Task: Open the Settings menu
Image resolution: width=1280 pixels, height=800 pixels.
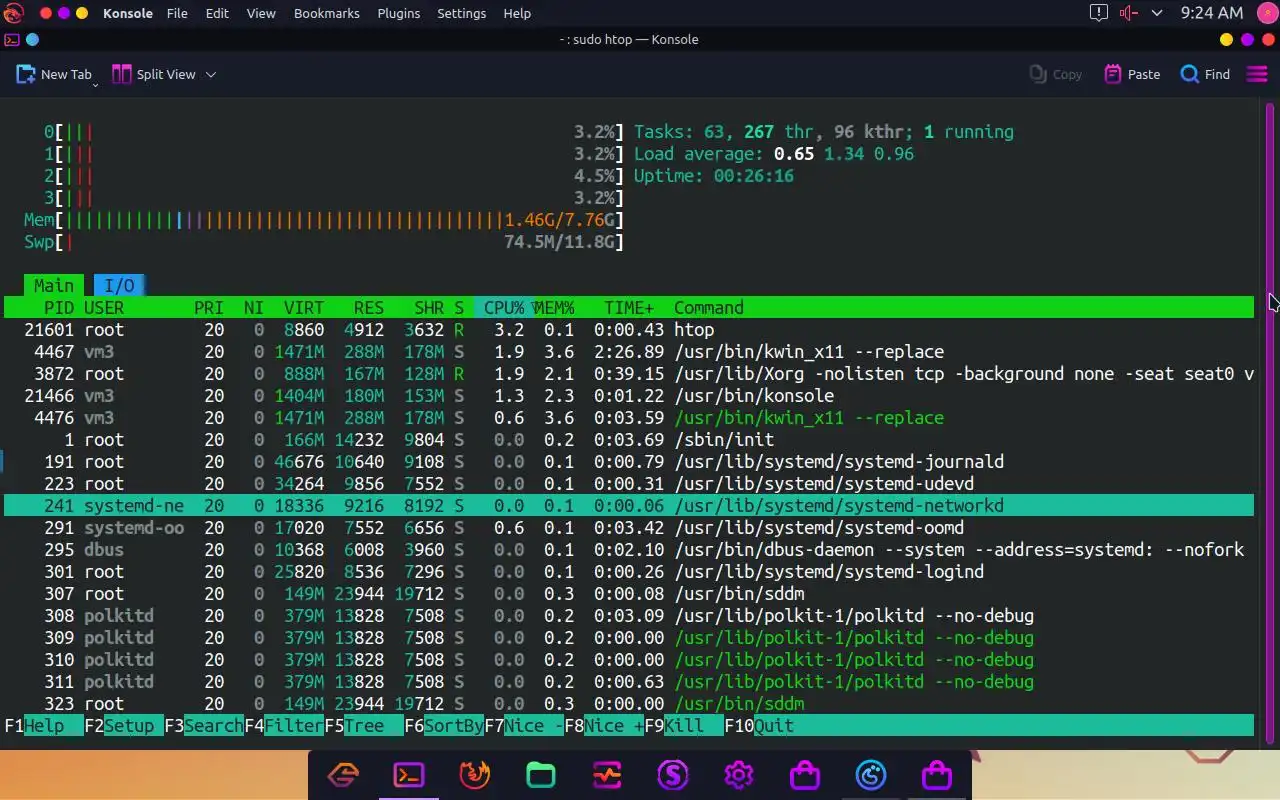Action: [462, 13]
